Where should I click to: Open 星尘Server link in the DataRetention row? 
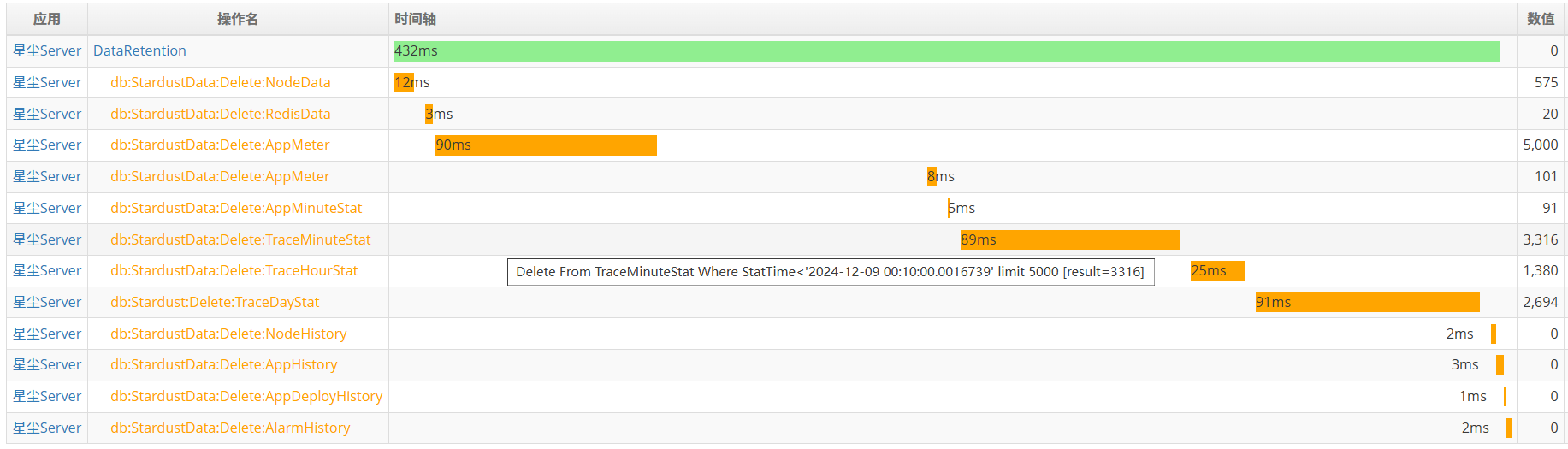[47, 50]
